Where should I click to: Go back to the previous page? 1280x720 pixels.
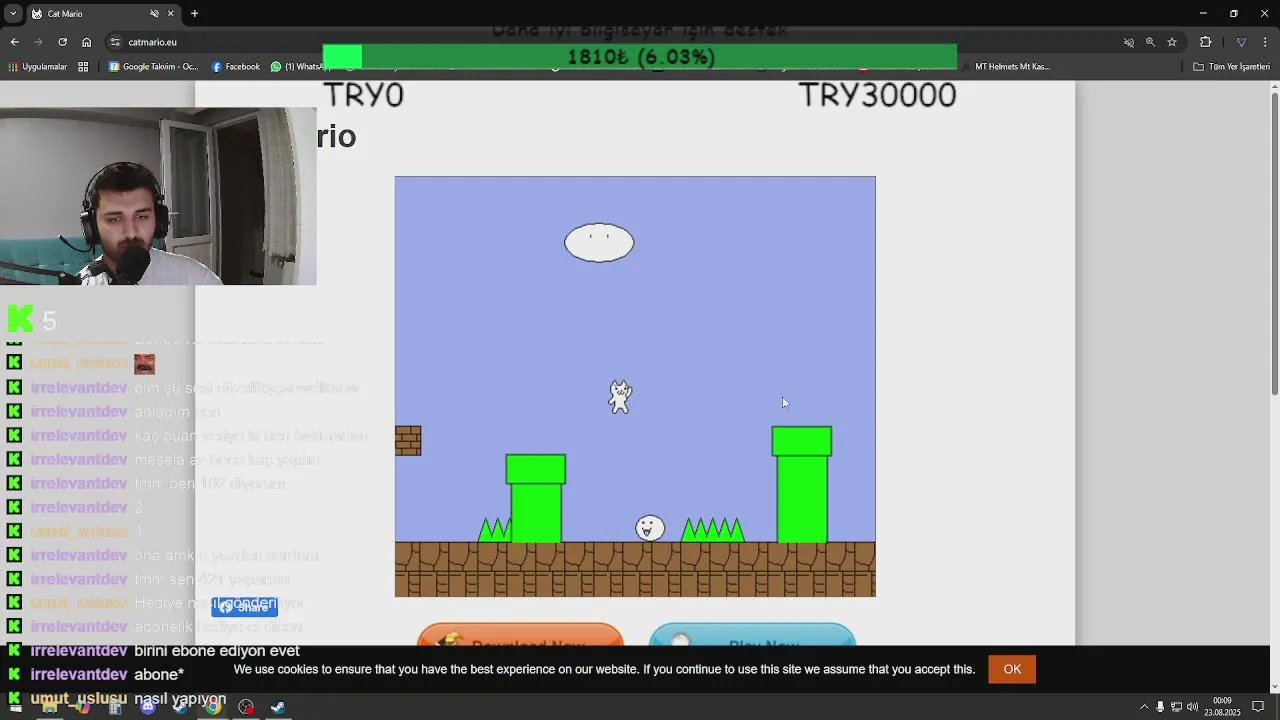[14, 42]
